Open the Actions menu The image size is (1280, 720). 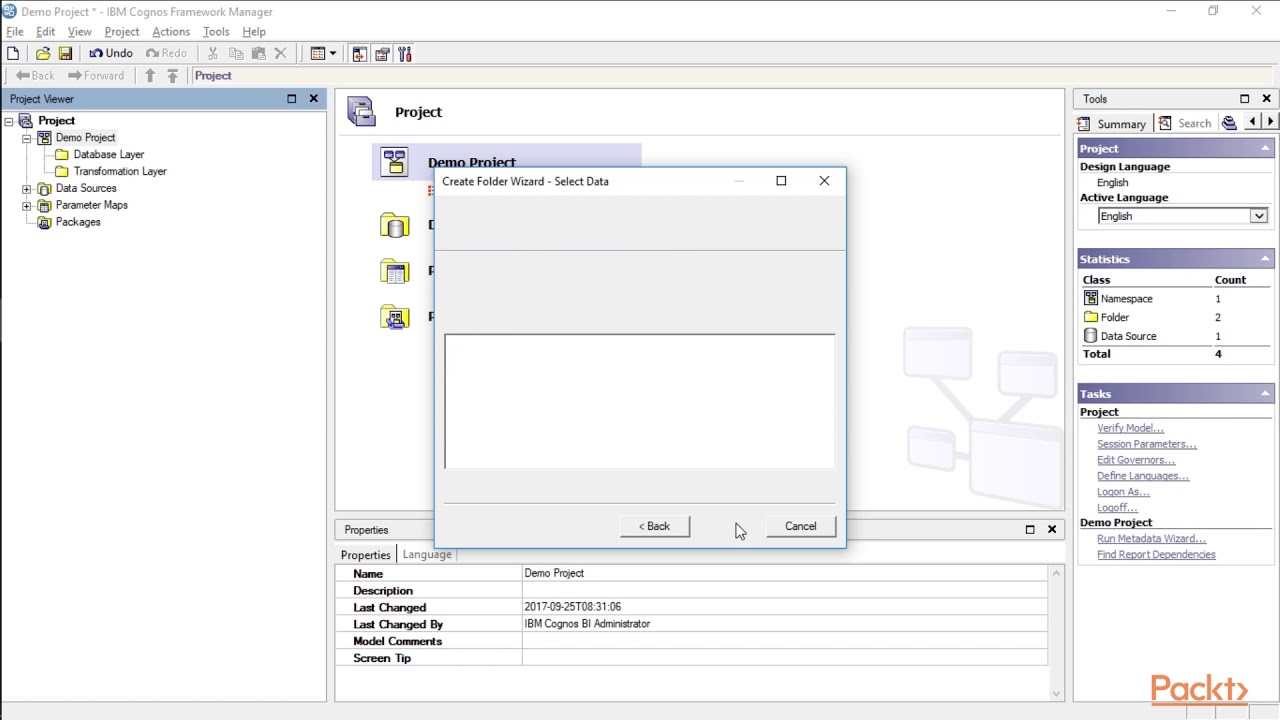click(x=171, y=32)
